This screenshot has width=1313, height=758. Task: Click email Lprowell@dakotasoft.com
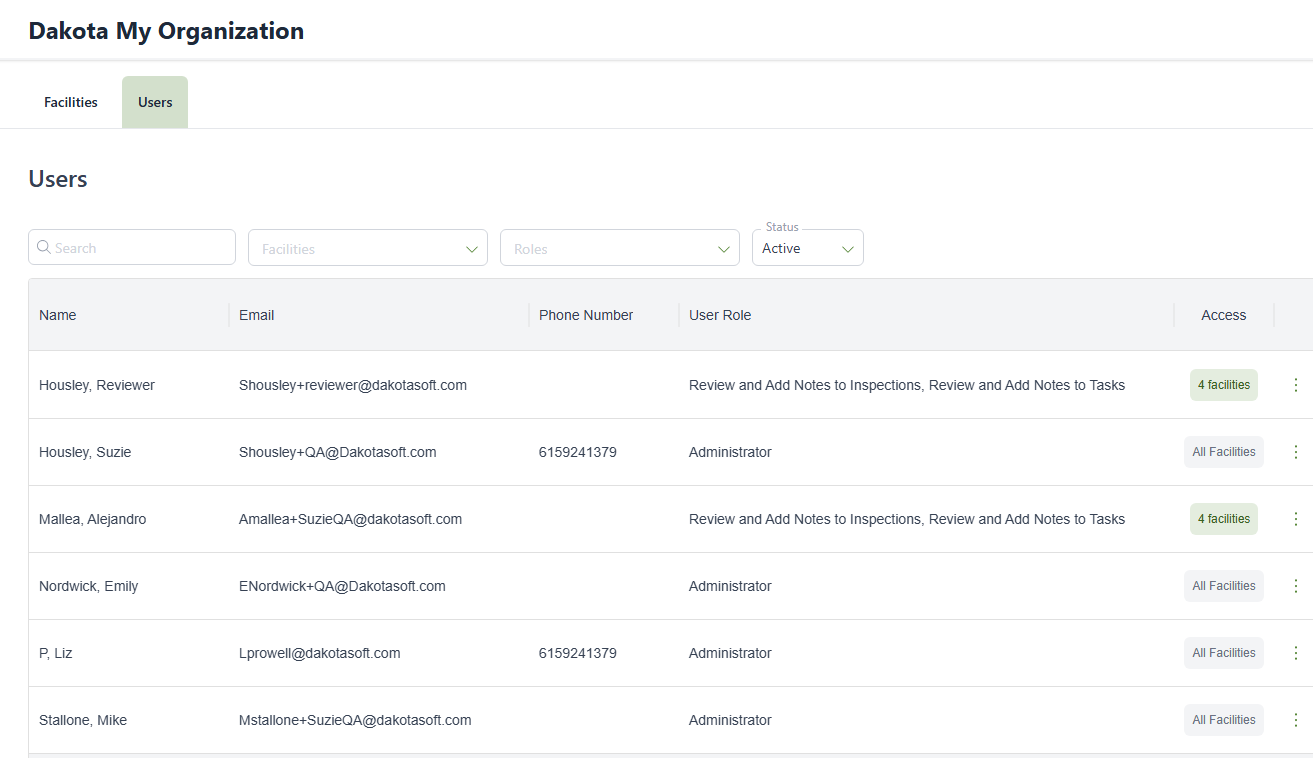click(320, 653)
